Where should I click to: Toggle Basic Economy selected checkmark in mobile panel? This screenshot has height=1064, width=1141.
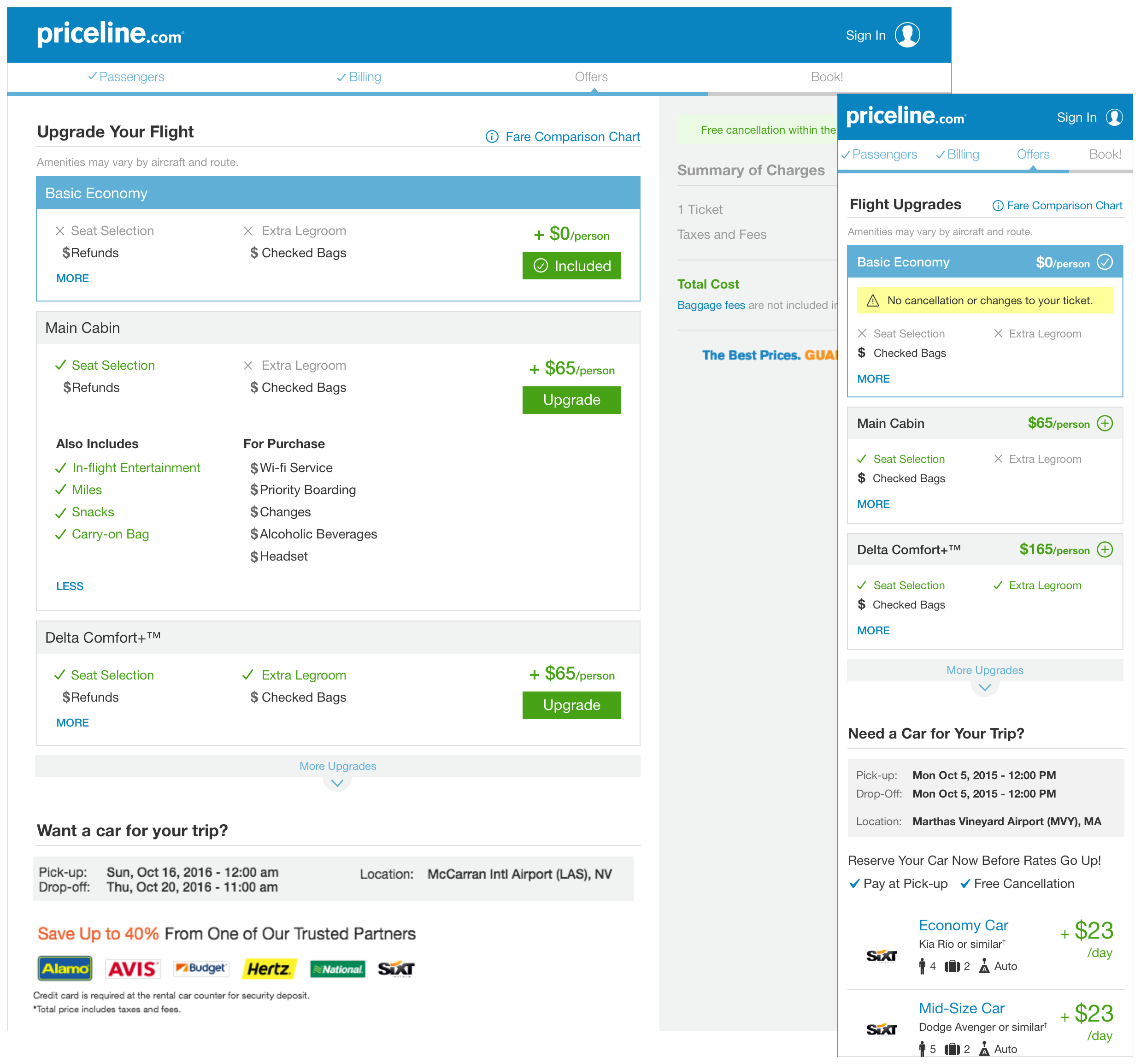pos(1104,262)
